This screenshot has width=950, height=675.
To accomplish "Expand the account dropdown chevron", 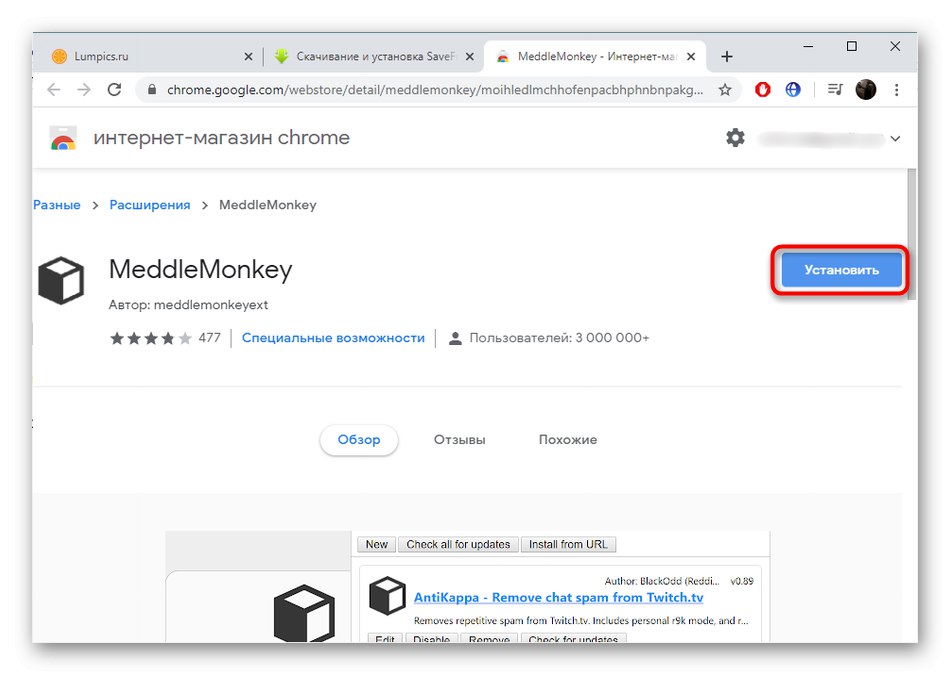I will click(x=895, y=139).
